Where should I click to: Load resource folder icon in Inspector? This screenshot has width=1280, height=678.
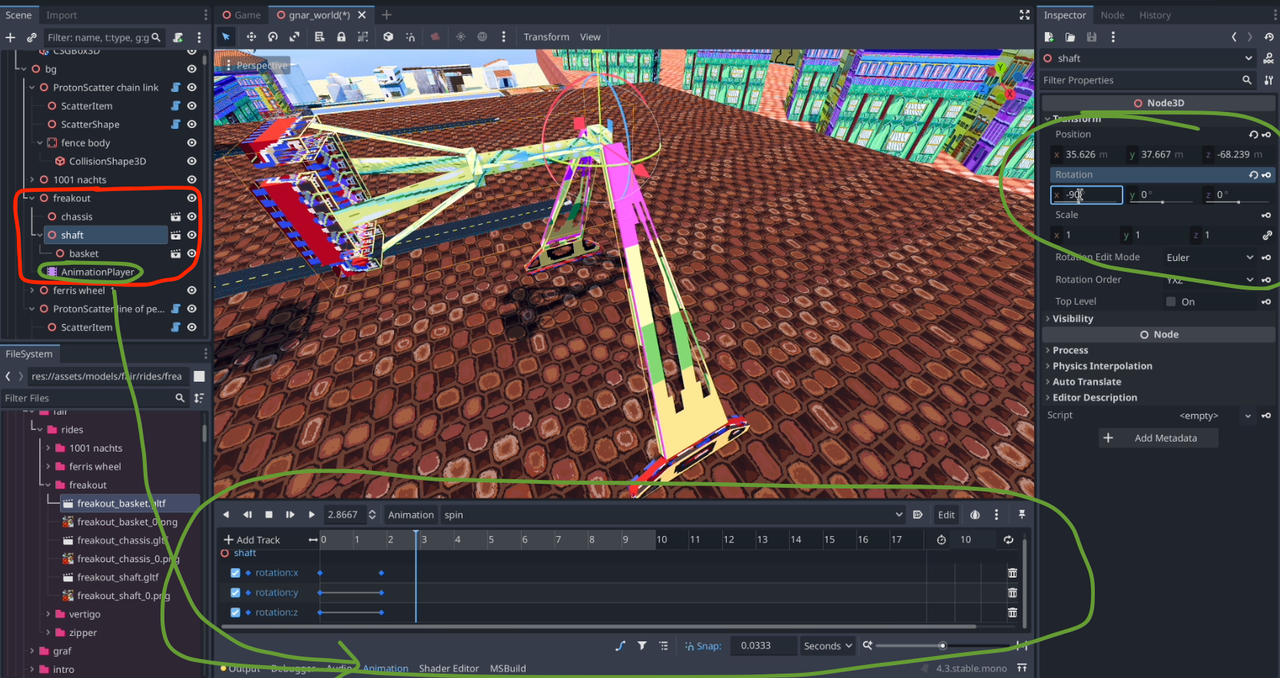pyautogui.click(x=1070, y=37)
